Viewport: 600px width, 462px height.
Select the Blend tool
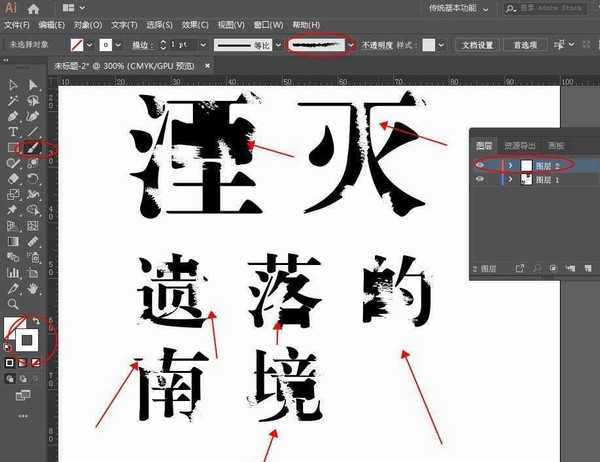pos(13,257)
